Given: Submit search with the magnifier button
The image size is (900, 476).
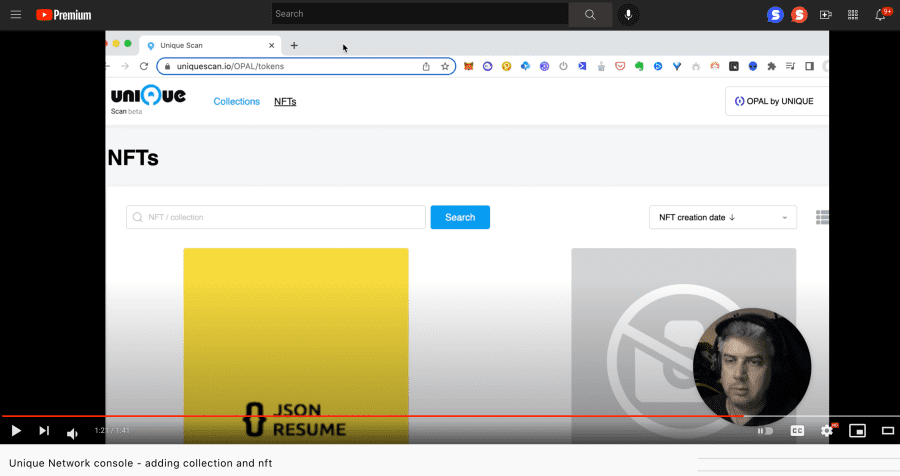Looking at the screenshot, I should coord(590,15).
